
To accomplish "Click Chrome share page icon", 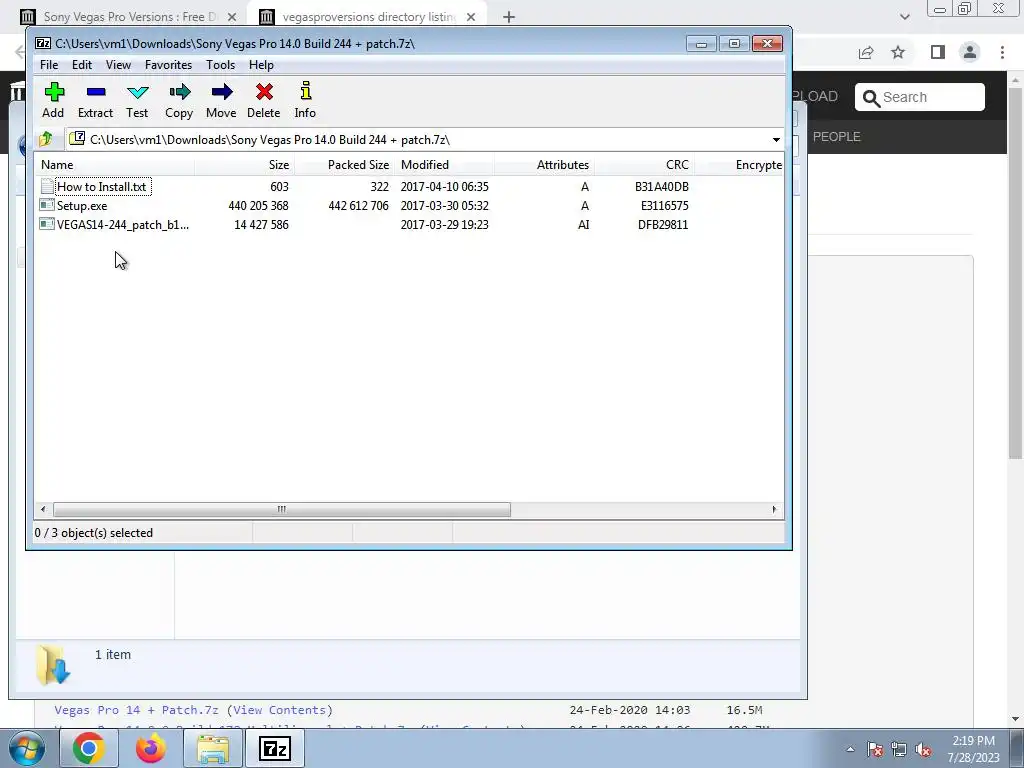I will pos(866,52).
